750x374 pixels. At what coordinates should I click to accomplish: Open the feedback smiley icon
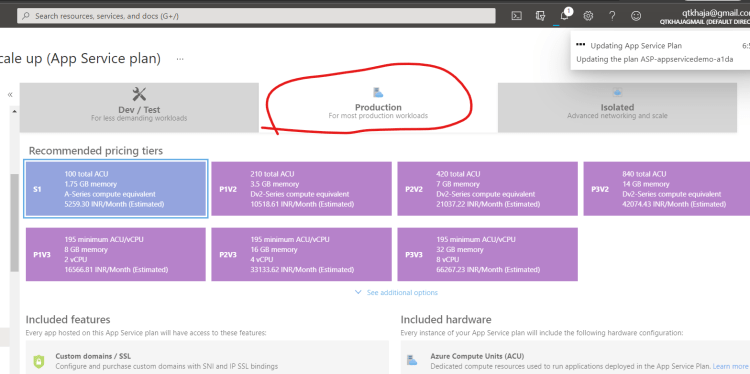pyautogui.click(x=636, y=16)
